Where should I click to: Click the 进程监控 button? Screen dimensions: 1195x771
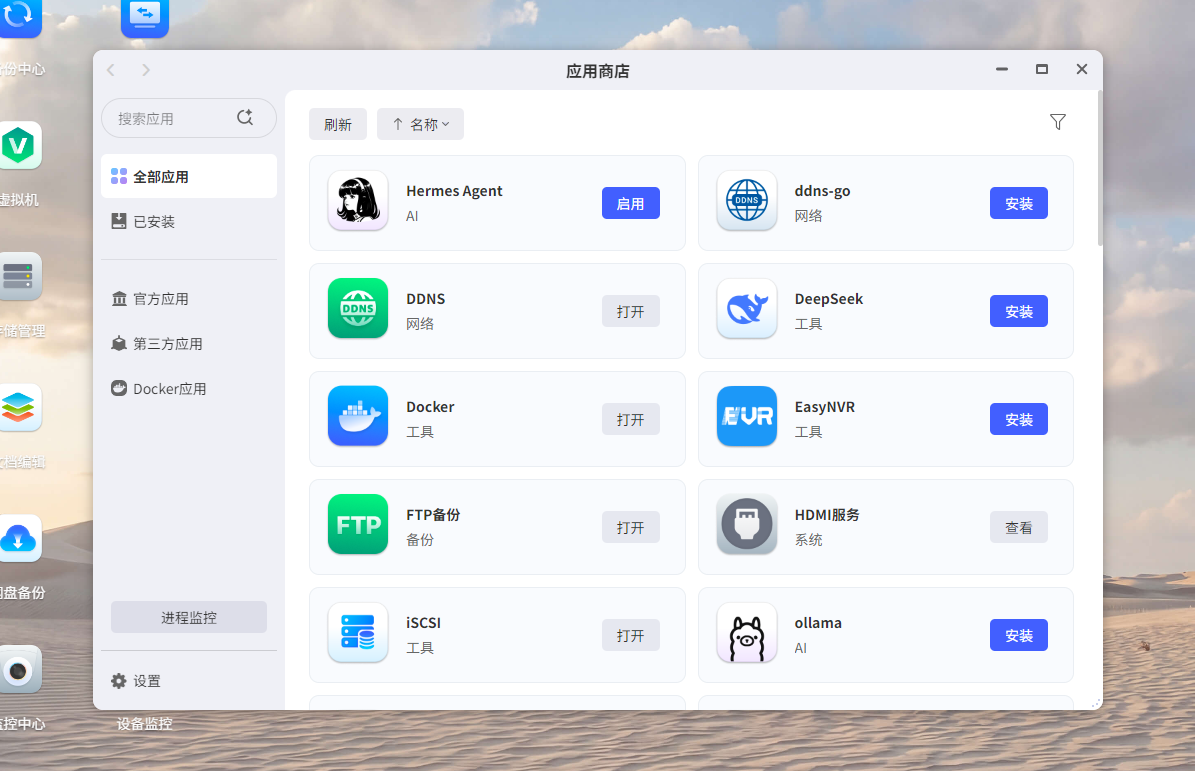coord(189,617)
